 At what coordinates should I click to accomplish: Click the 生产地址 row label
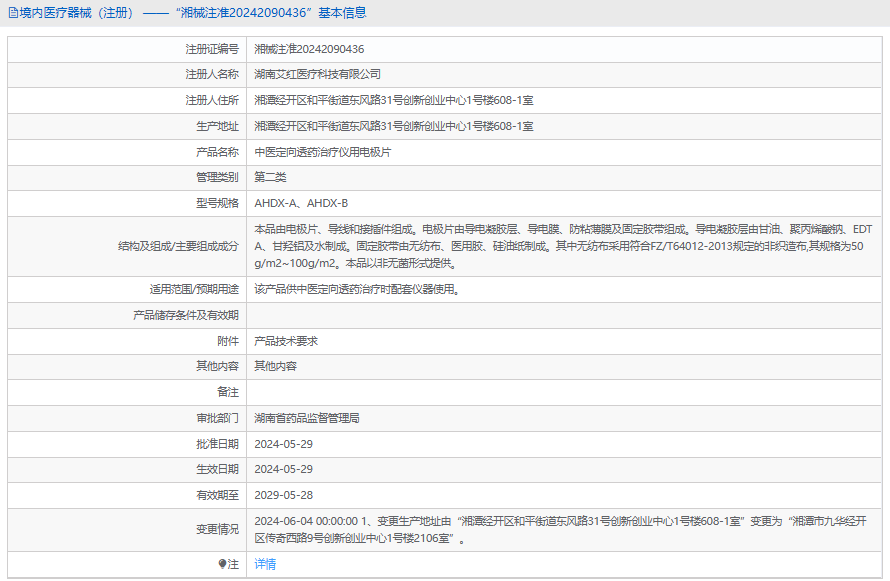tap(217, 127)
